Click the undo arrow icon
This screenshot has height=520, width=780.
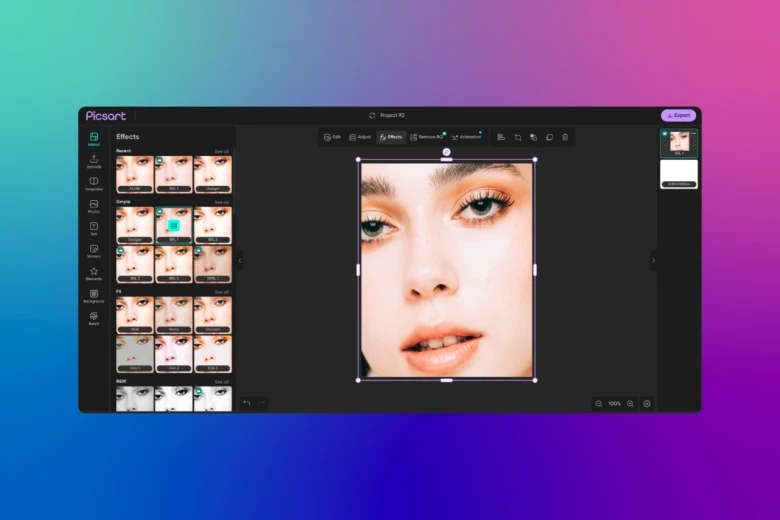point(247,403)
